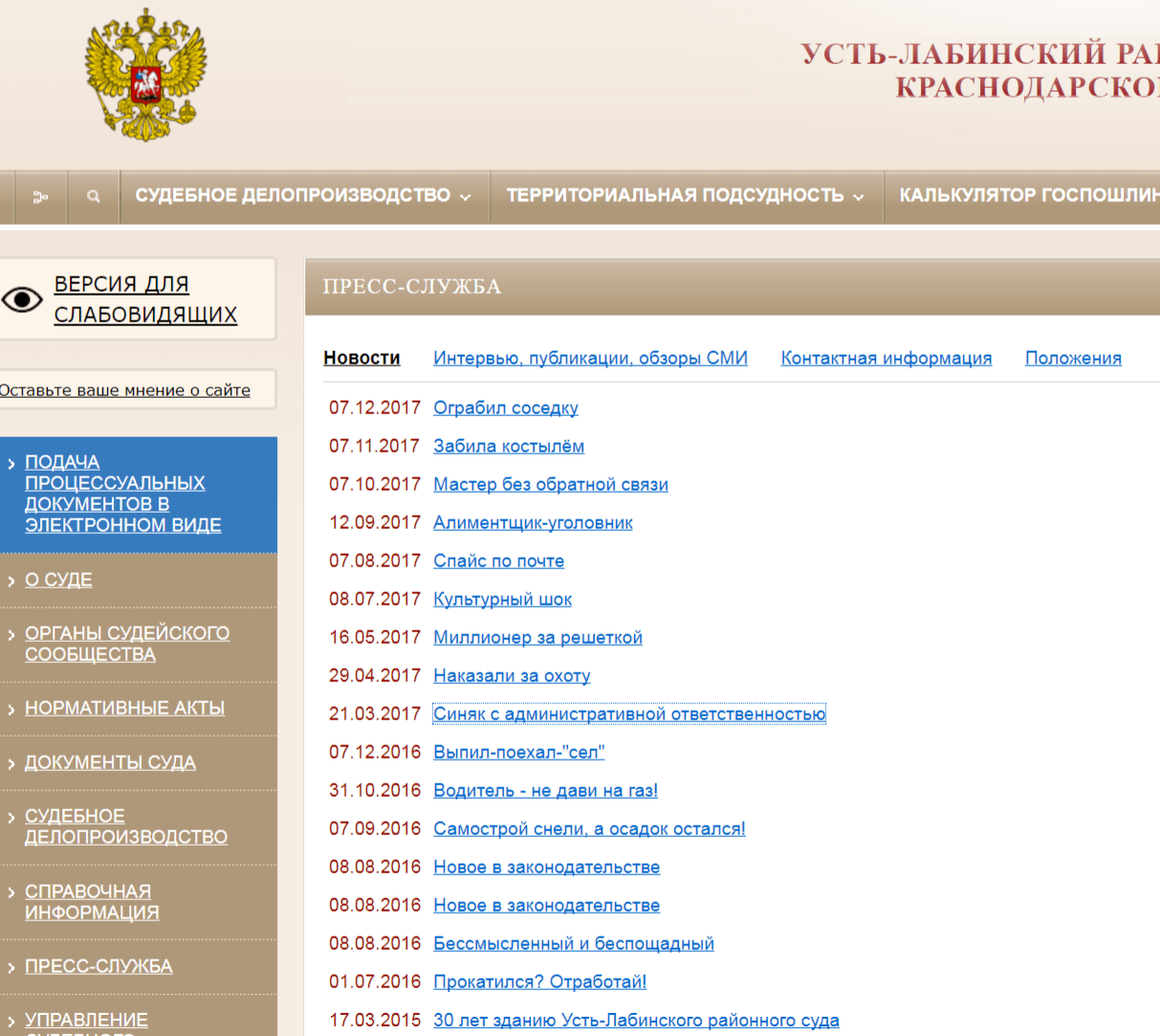Click the Усть-Лабинский court title header
This screenshot has width=1160, height=1036.
click(x=980, y=70)
